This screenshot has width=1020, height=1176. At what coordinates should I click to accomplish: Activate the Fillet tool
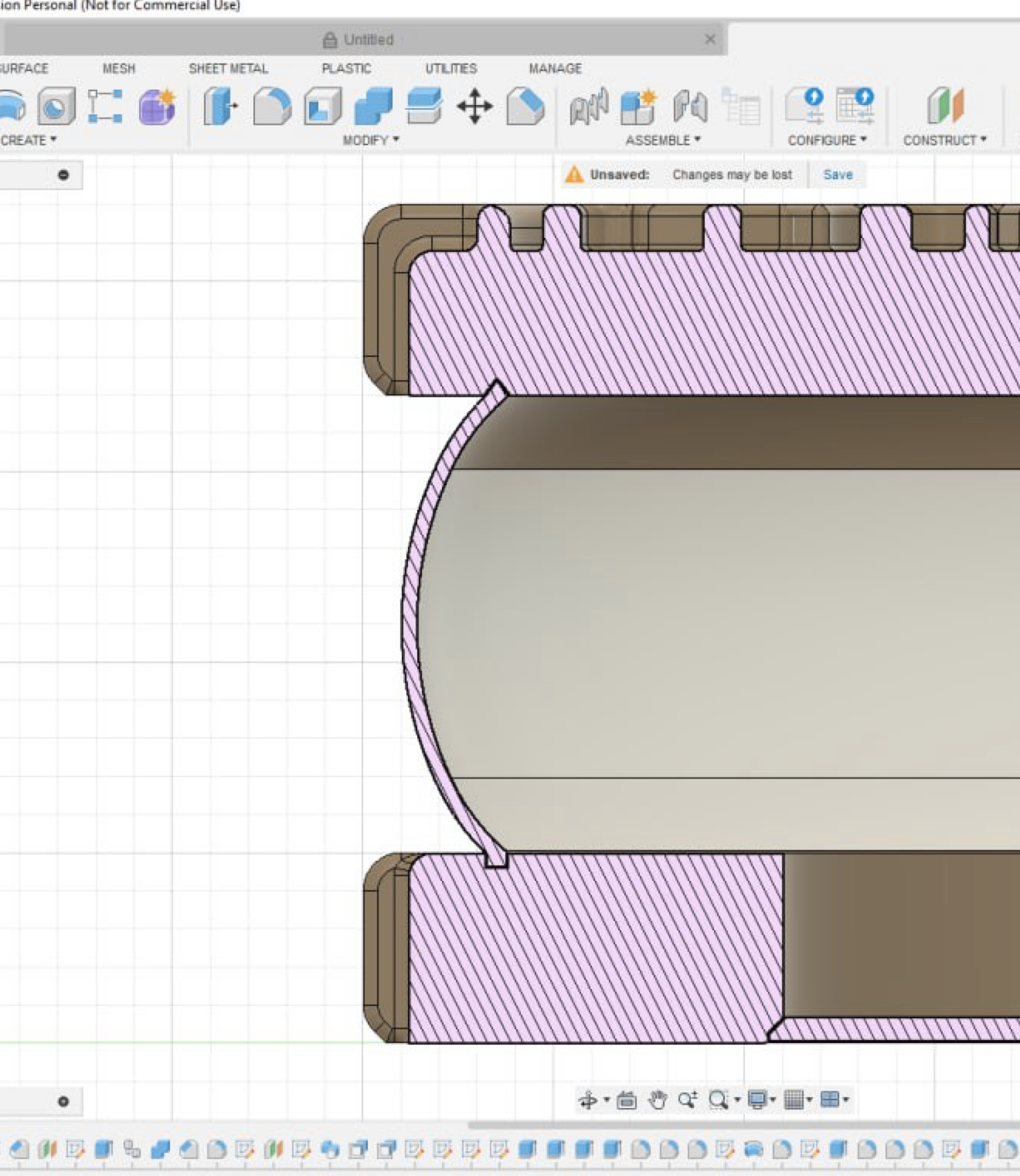tap(272, 106)
